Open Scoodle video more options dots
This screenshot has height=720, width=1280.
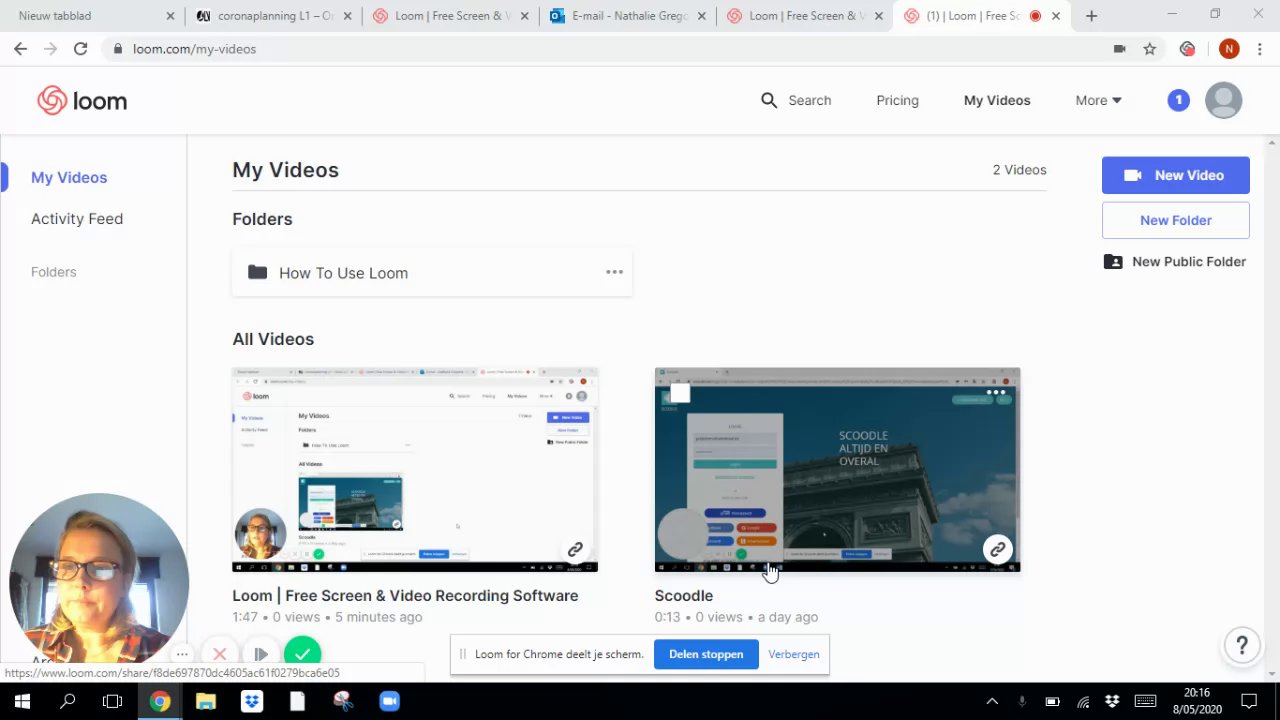(x=996, y=392)
